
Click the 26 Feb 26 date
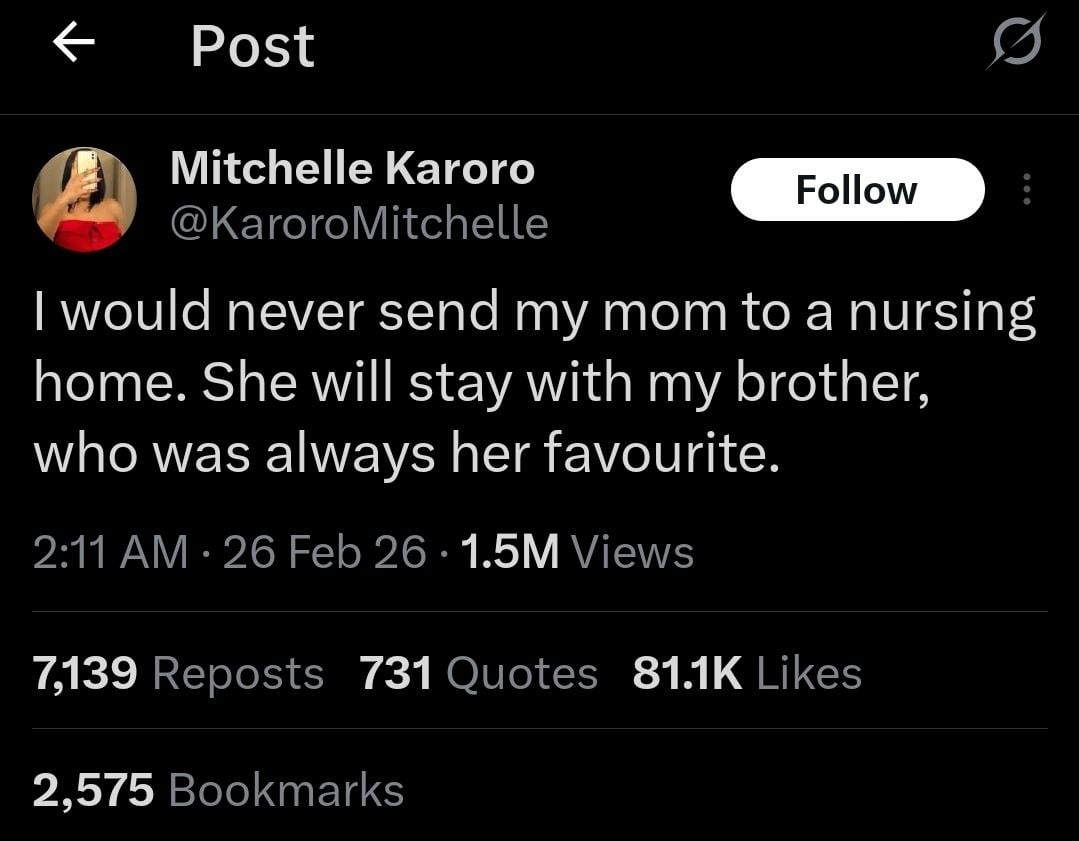point(324,552)
